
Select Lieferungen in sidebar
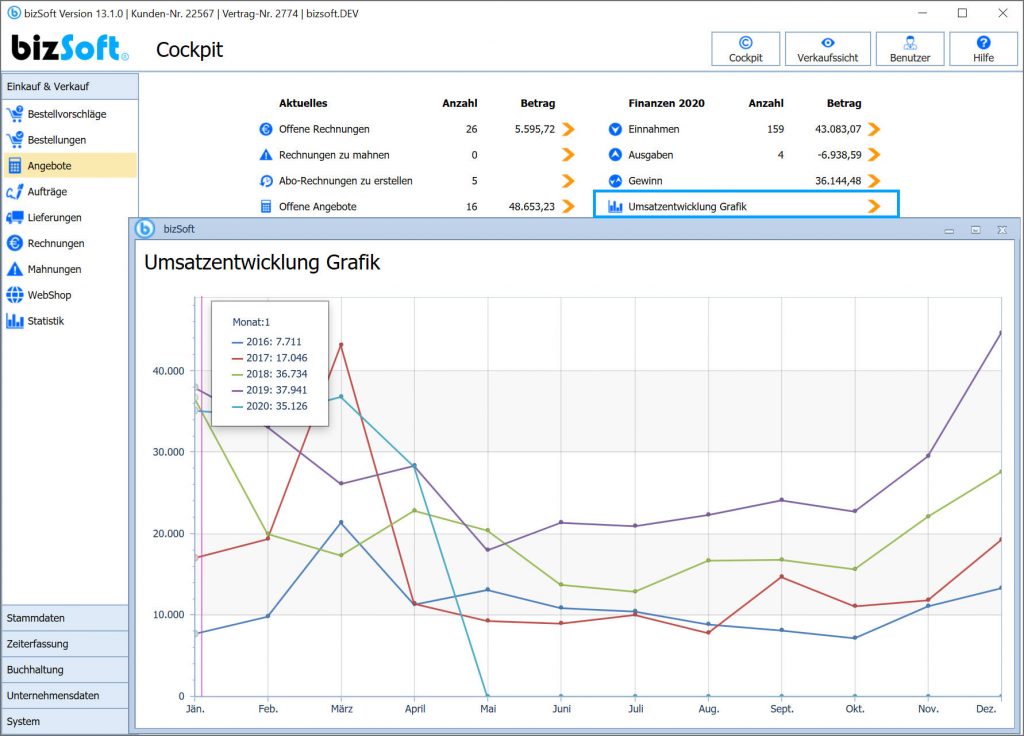[69, 217]
